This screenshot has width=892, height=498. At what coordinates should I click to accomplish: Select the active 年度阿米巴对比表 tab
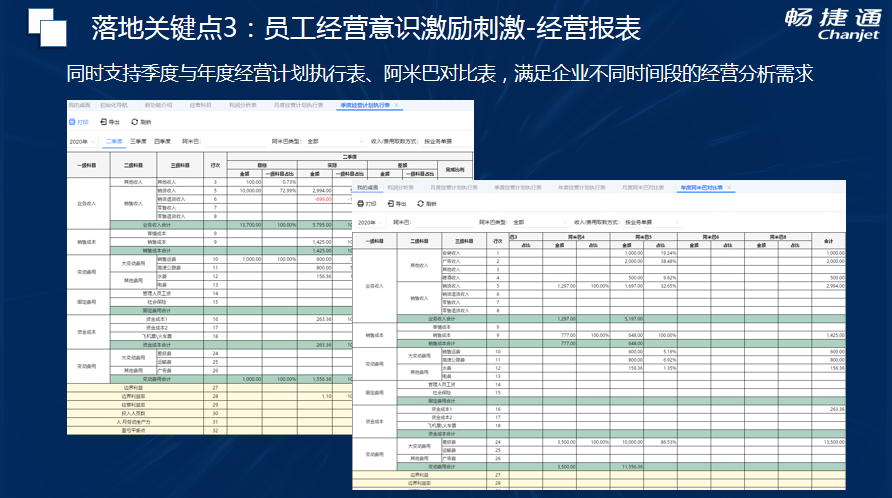701,187
